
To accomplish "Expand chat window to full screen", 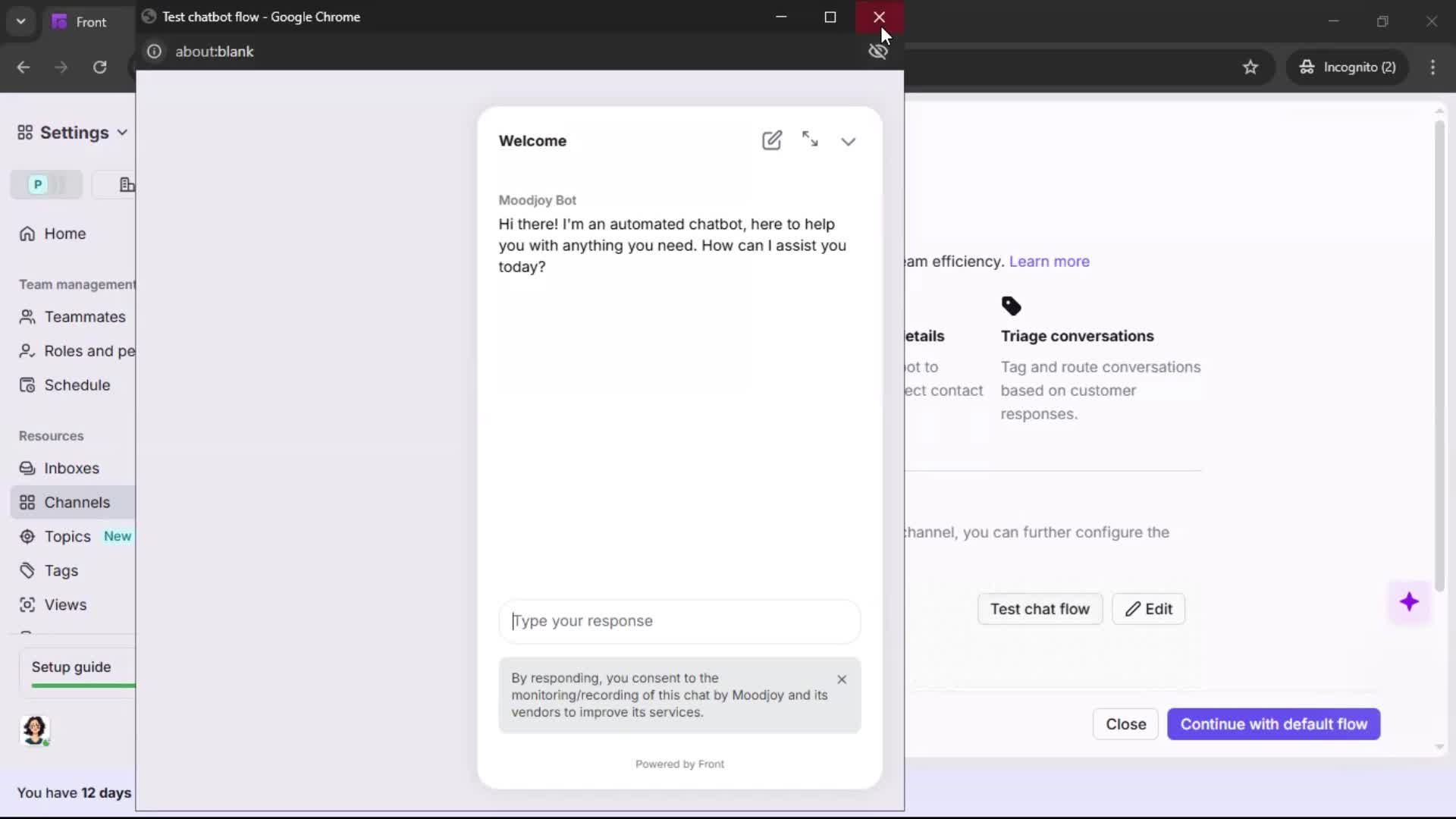I will tap(811, 140).
